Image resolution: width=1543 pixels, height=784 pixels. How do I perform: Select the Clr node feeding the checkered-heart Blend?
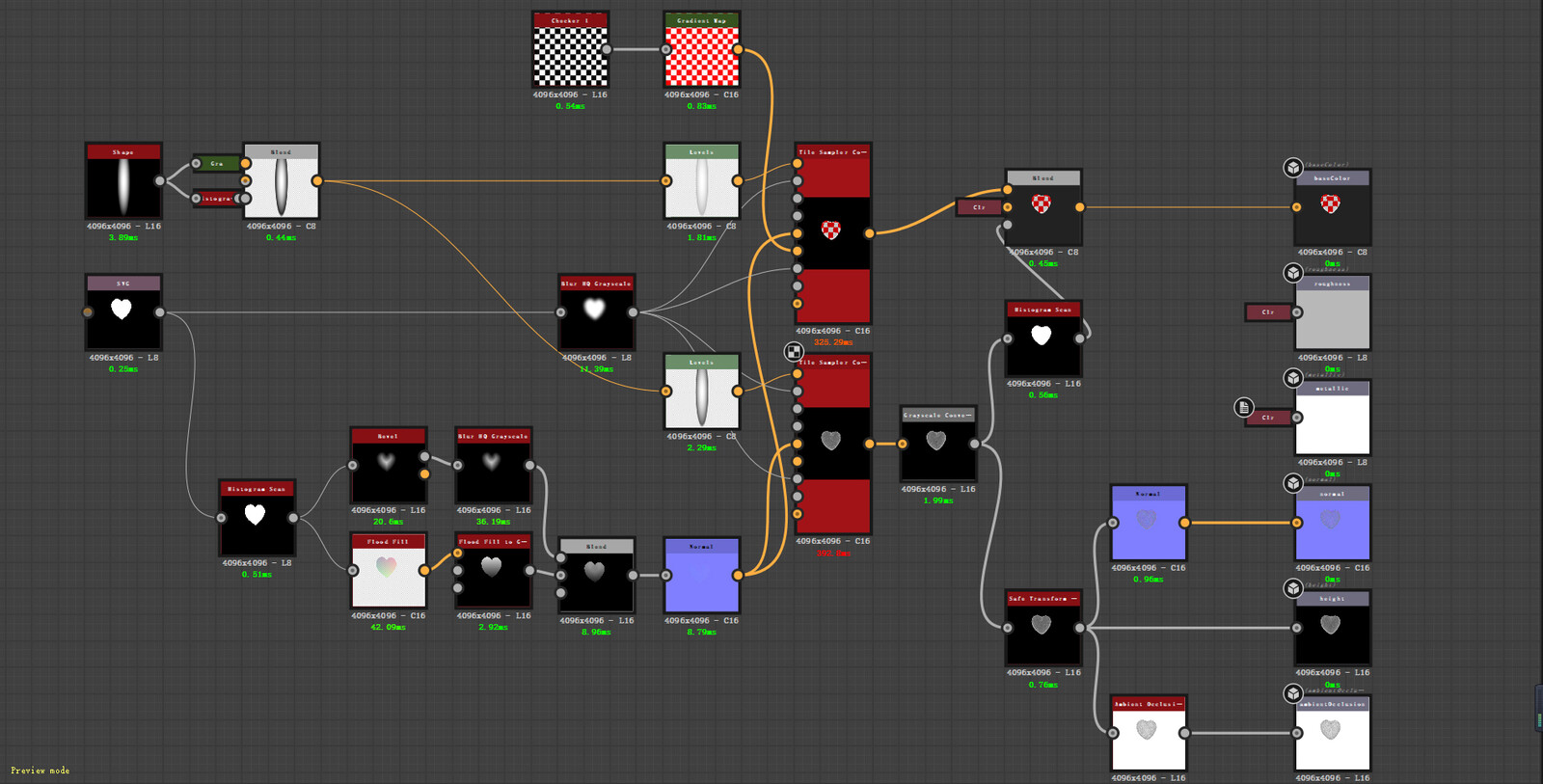[979, 207]
